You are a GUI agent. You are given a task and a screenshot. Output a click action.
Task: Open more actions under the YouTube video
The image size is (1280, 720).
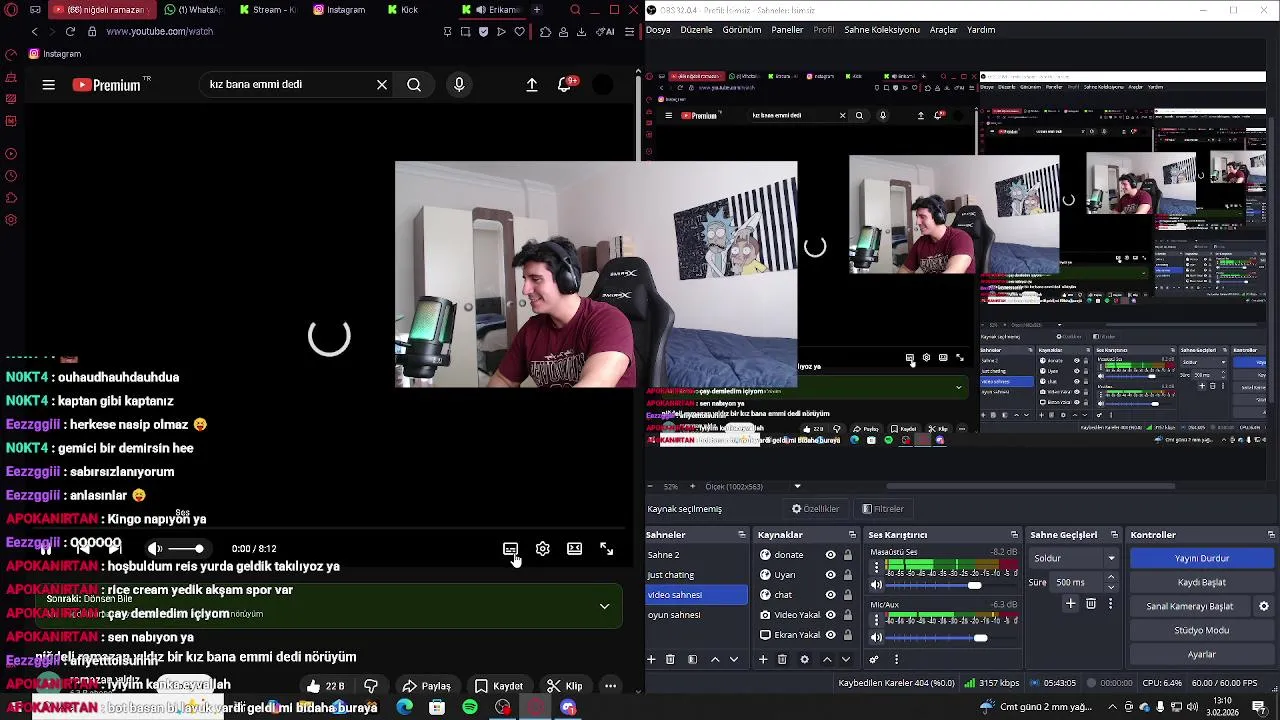(x=610, y=687)
